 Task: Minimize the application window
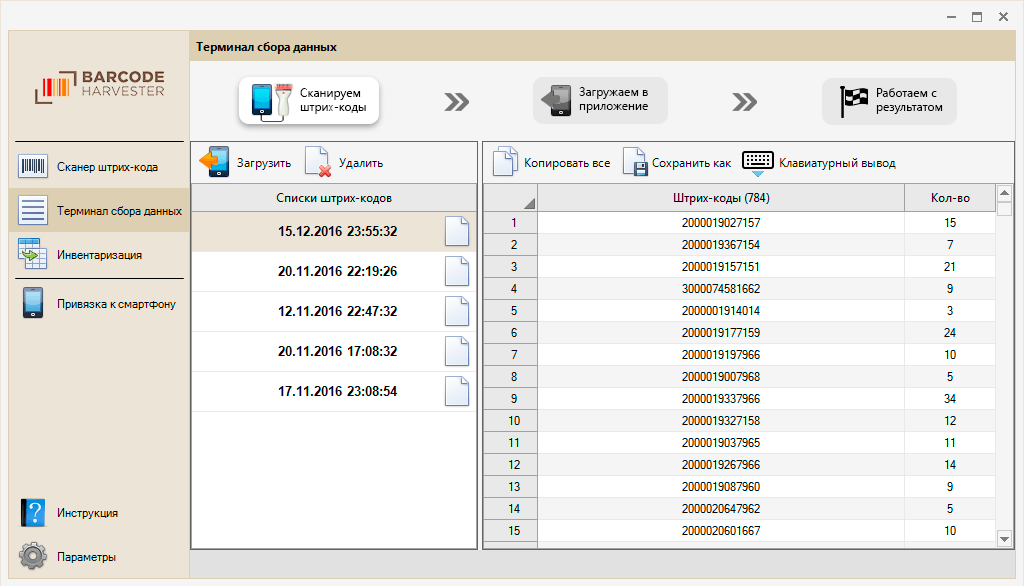tap(951, 17)
